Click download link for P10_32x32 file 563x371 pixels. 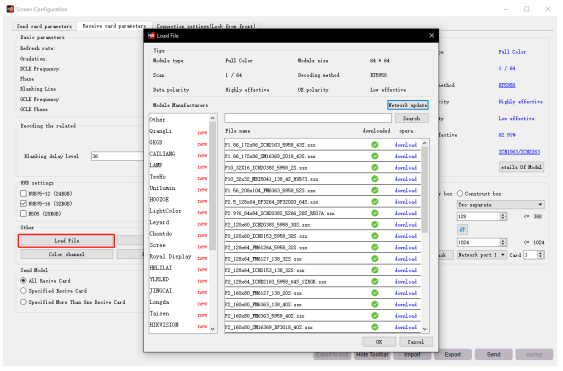(406, 179)
